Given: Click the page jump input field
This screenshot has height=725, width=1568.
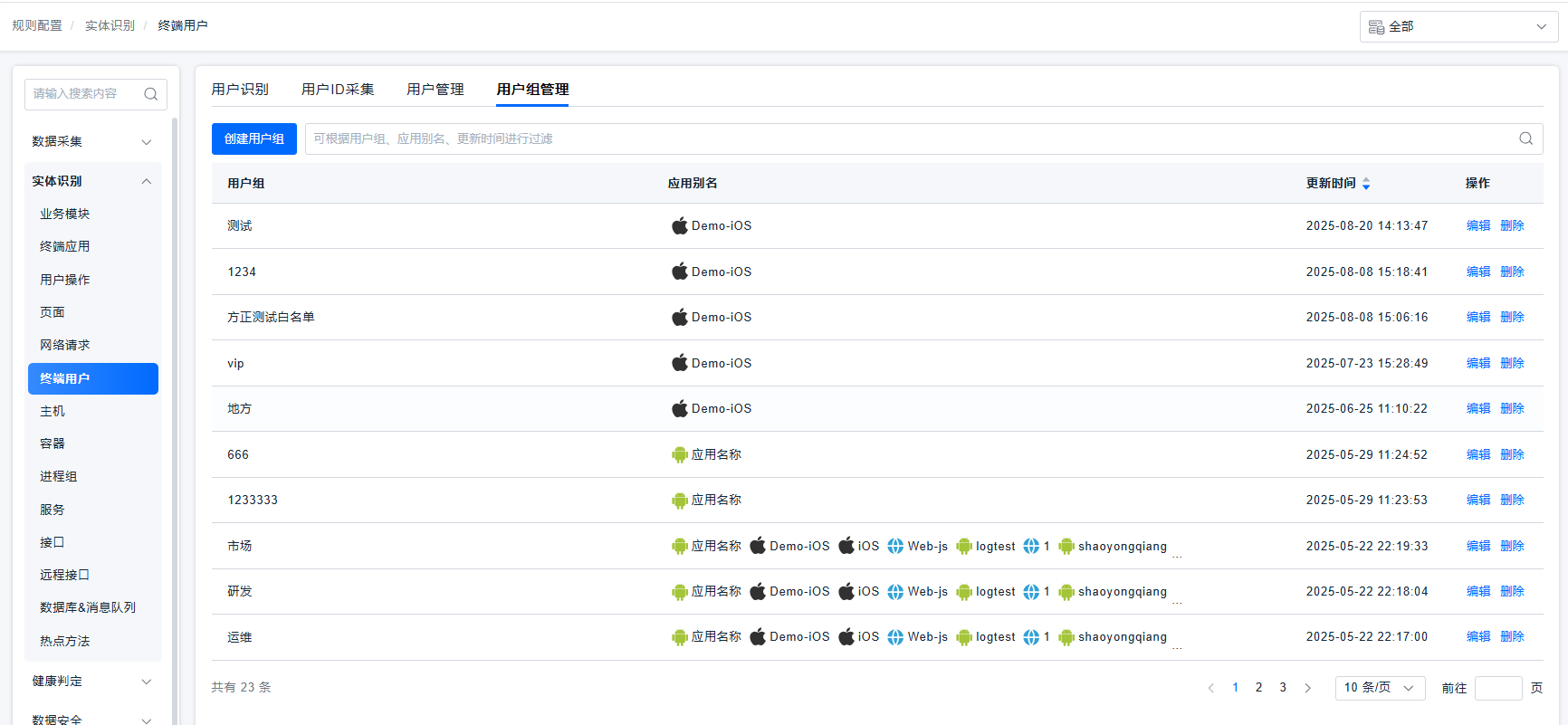Looking at the screenshot, I should pos(1497,688).
